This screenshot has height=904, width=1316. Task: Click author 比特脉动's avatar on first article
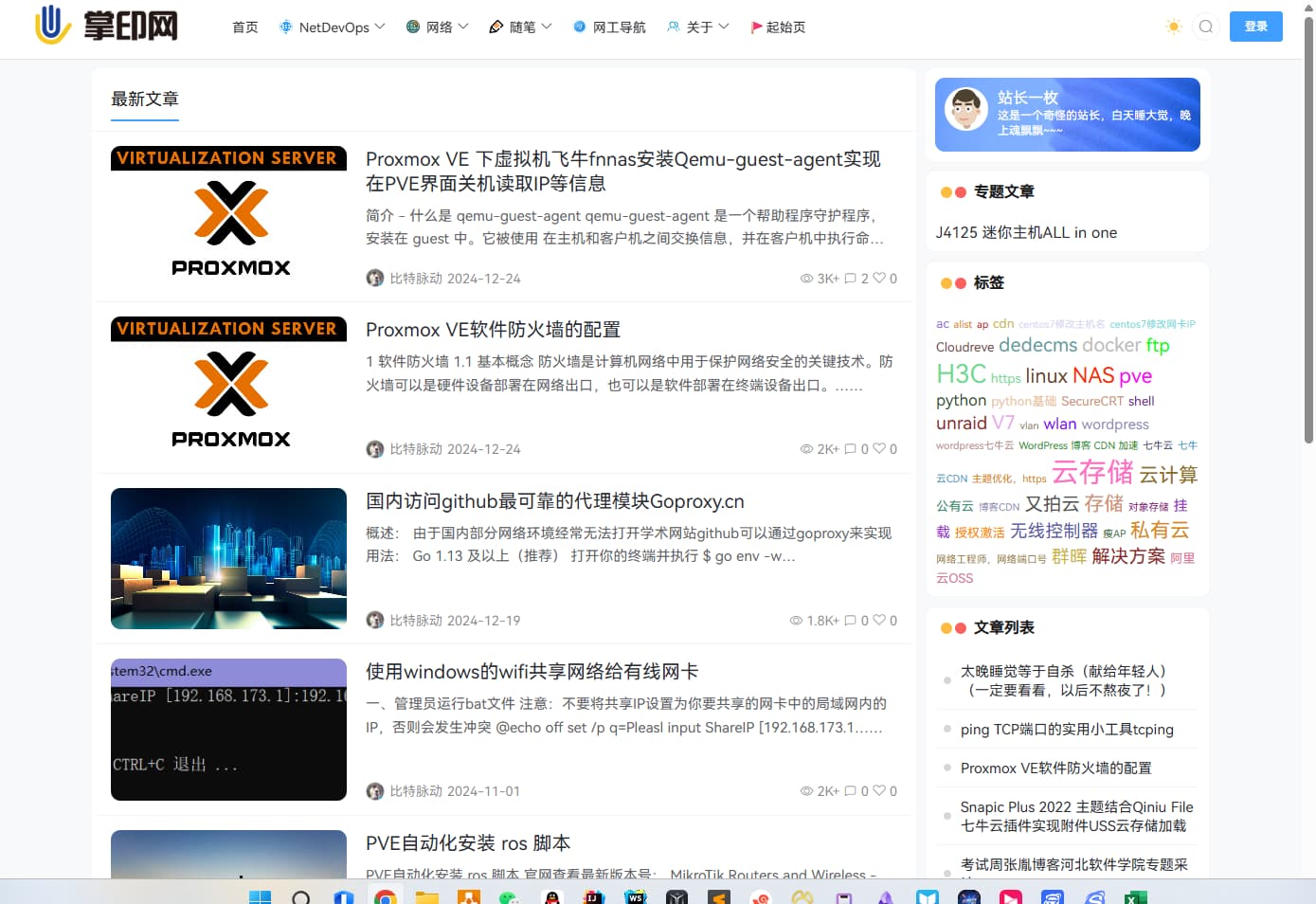point(375,278)
